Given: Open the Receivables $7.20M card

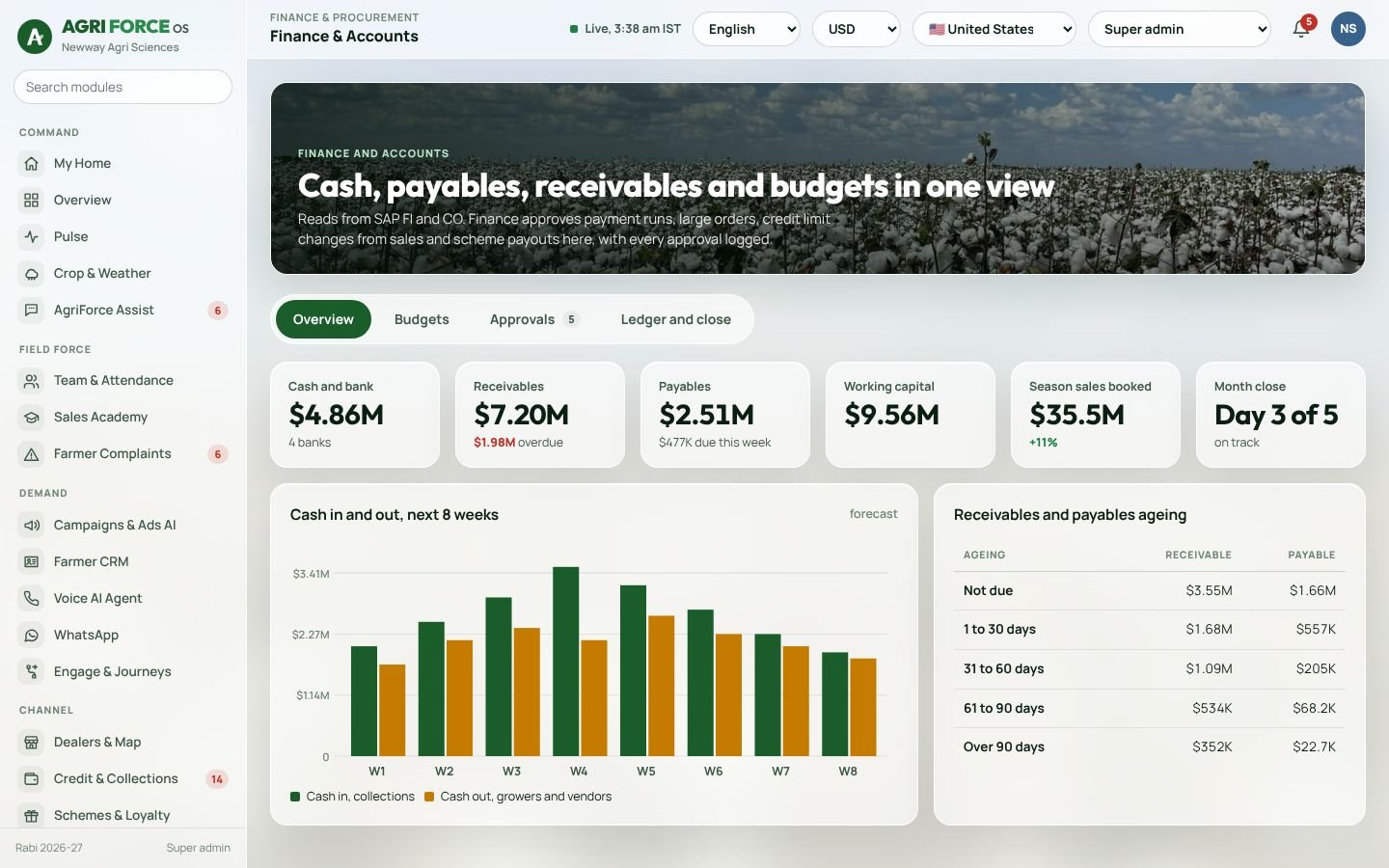Looking at the screenshot, I should [540, 415].
